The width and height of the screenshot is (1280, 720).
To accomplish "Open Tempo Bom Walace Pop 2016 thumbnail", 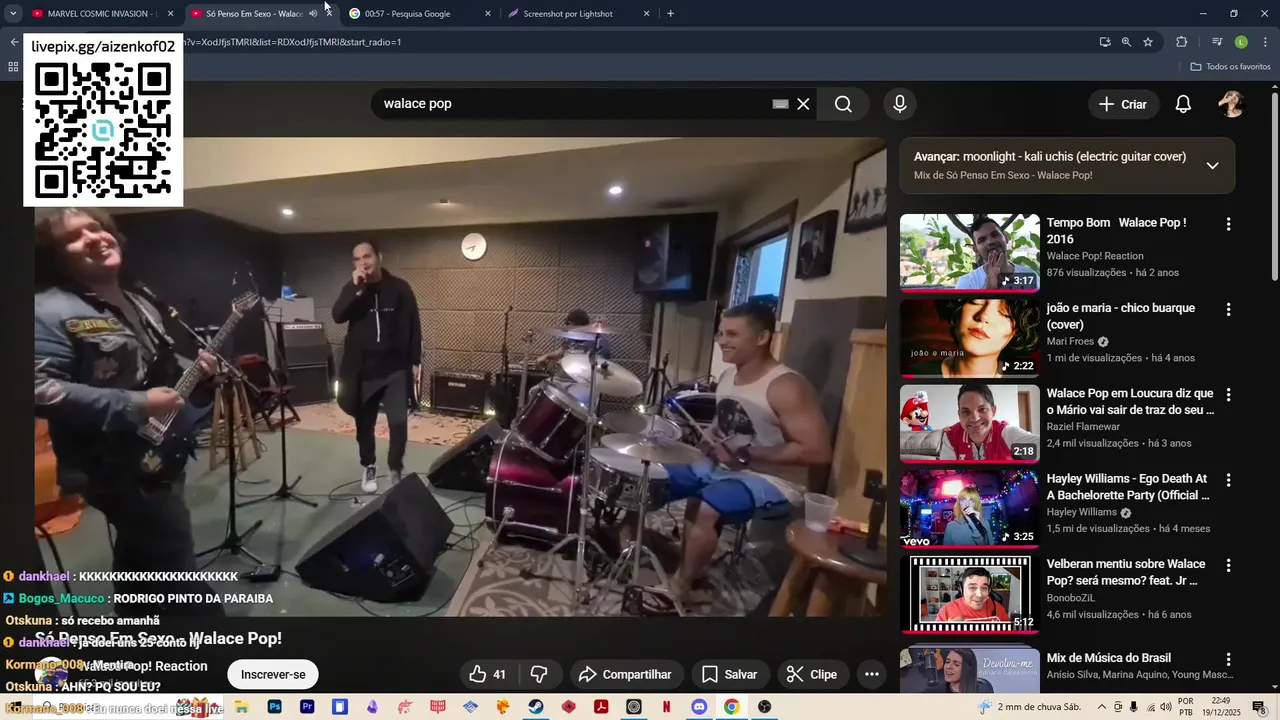I will pos(970,253).
